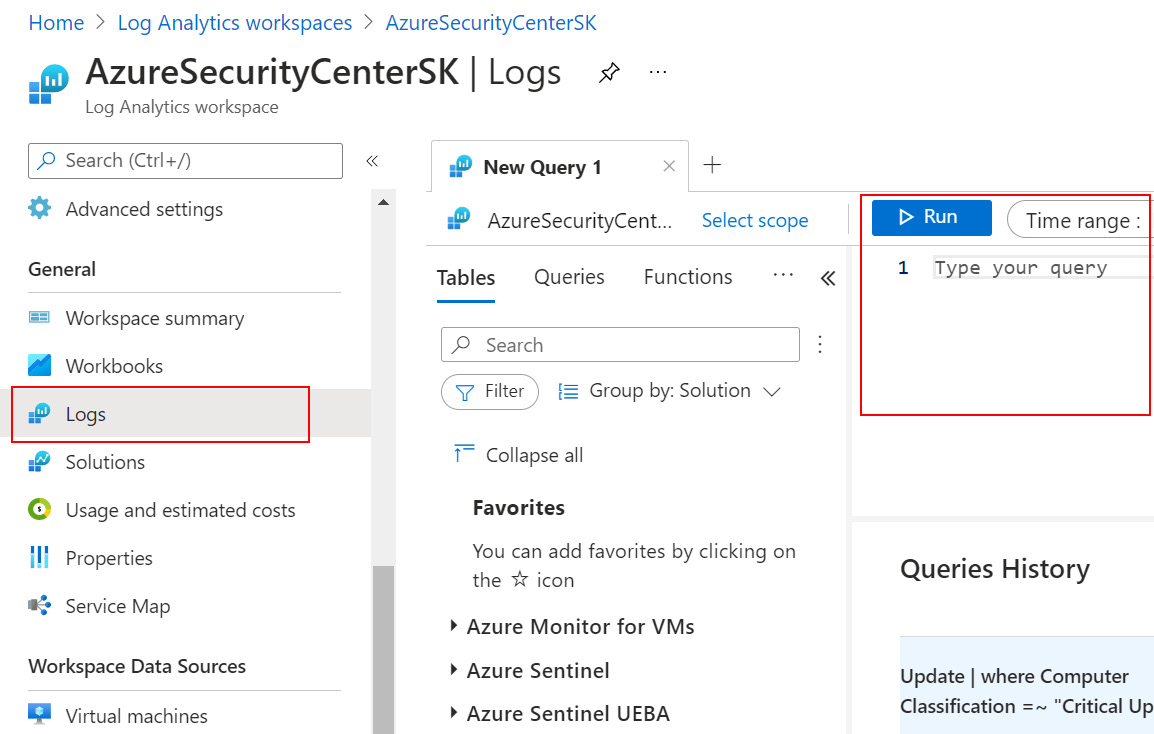Switch to the Tables tab
The image size is (1154, 734).
point(466,278)
